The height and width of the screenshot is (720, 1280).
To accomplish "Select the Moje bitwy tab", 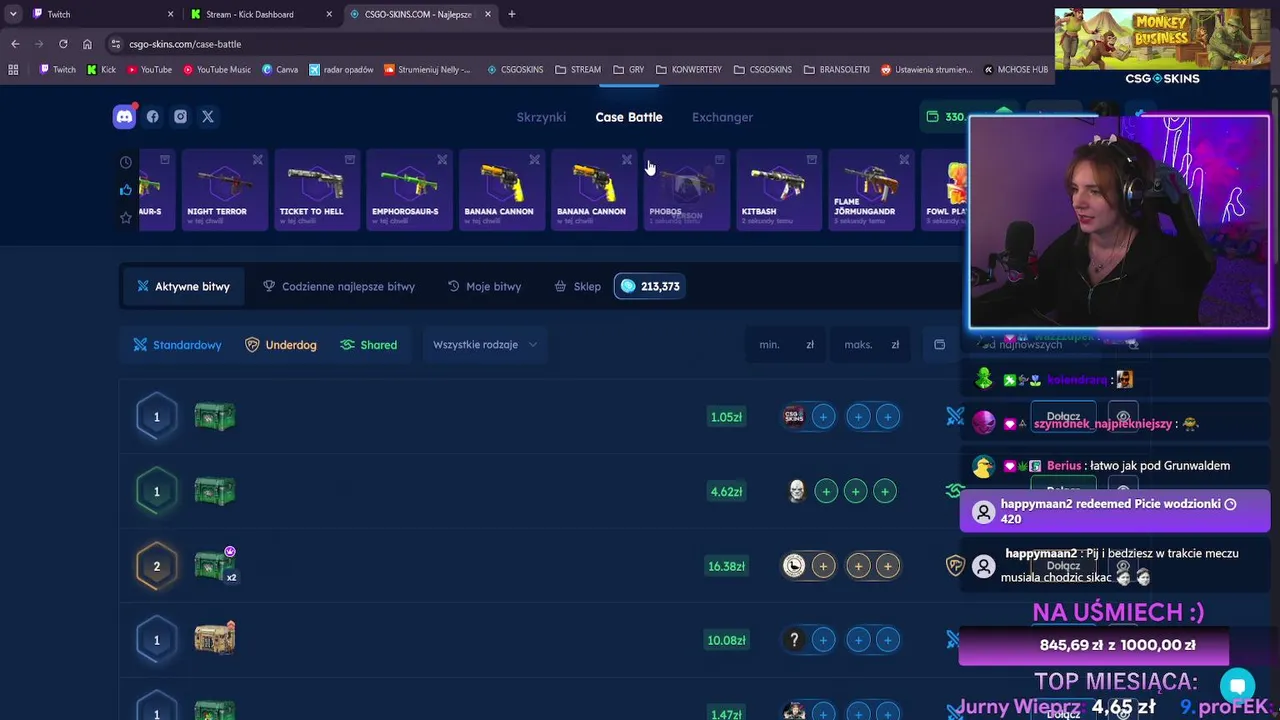I will pos(484,286).
